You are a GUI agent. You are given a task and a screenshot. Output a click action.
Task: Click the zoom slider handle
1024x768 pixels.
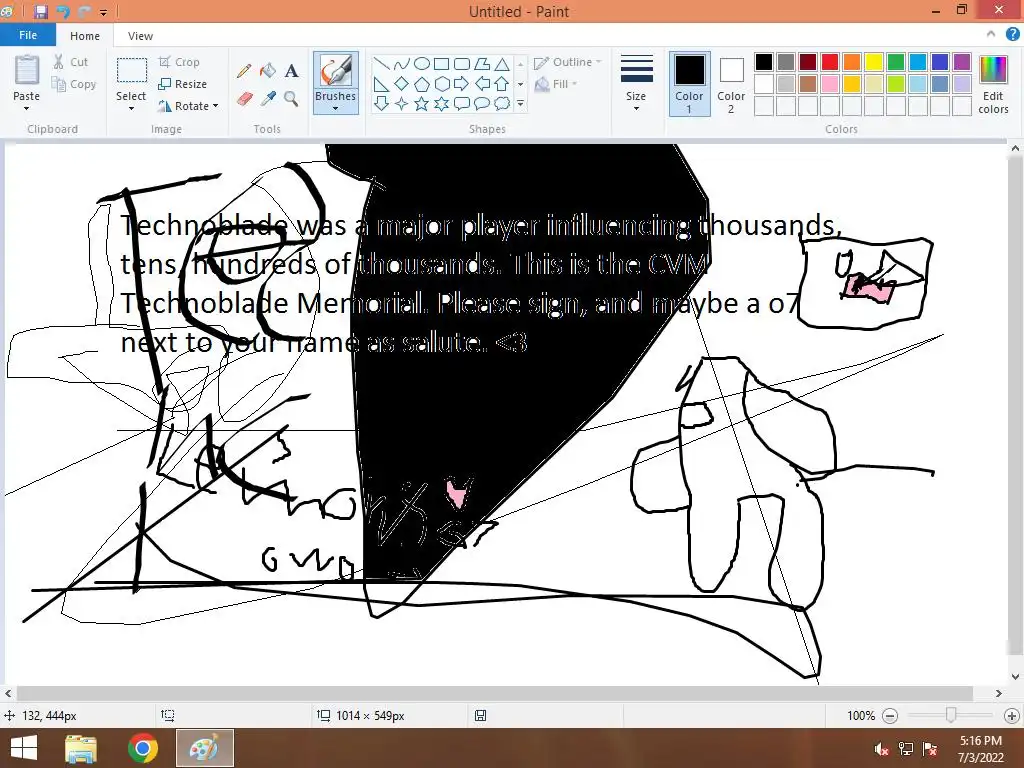coord(952,716)
